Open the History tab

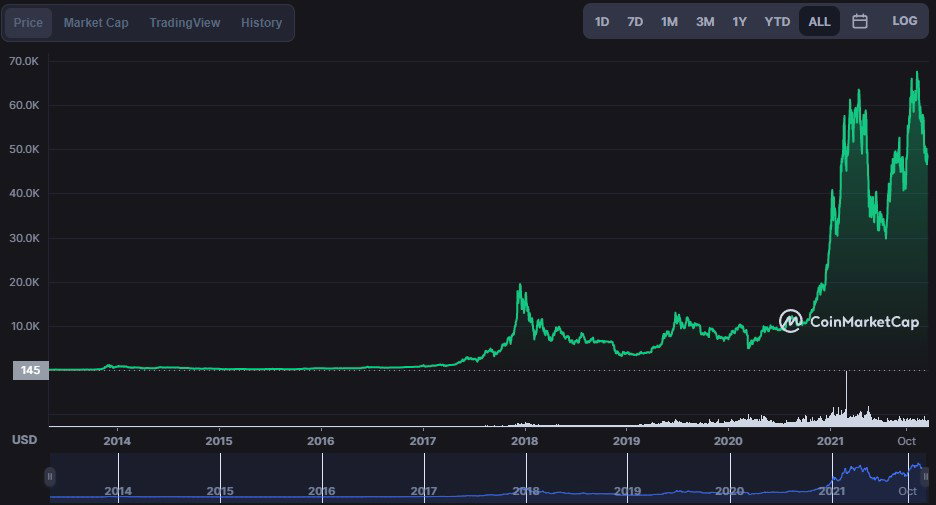tap(261, 23)
